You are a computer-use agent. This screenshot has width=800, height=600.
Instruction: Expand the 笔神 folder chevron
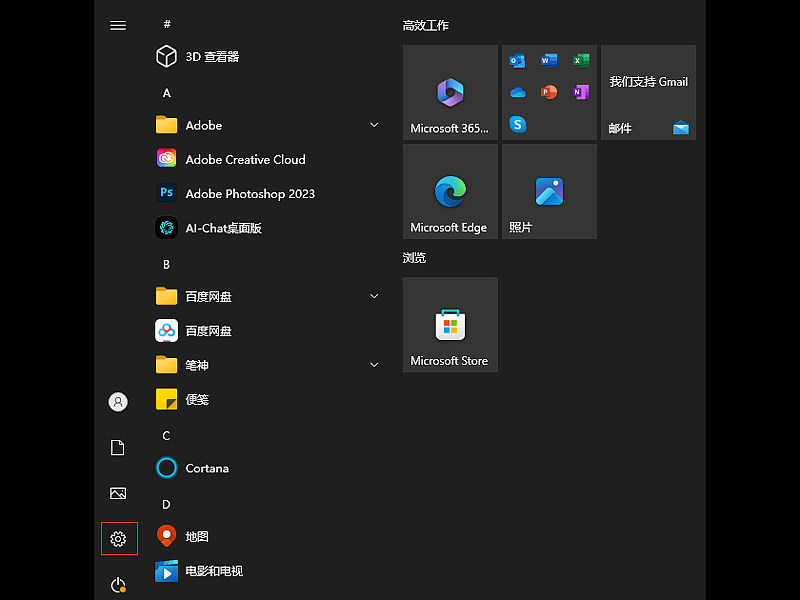click(374, 365)
